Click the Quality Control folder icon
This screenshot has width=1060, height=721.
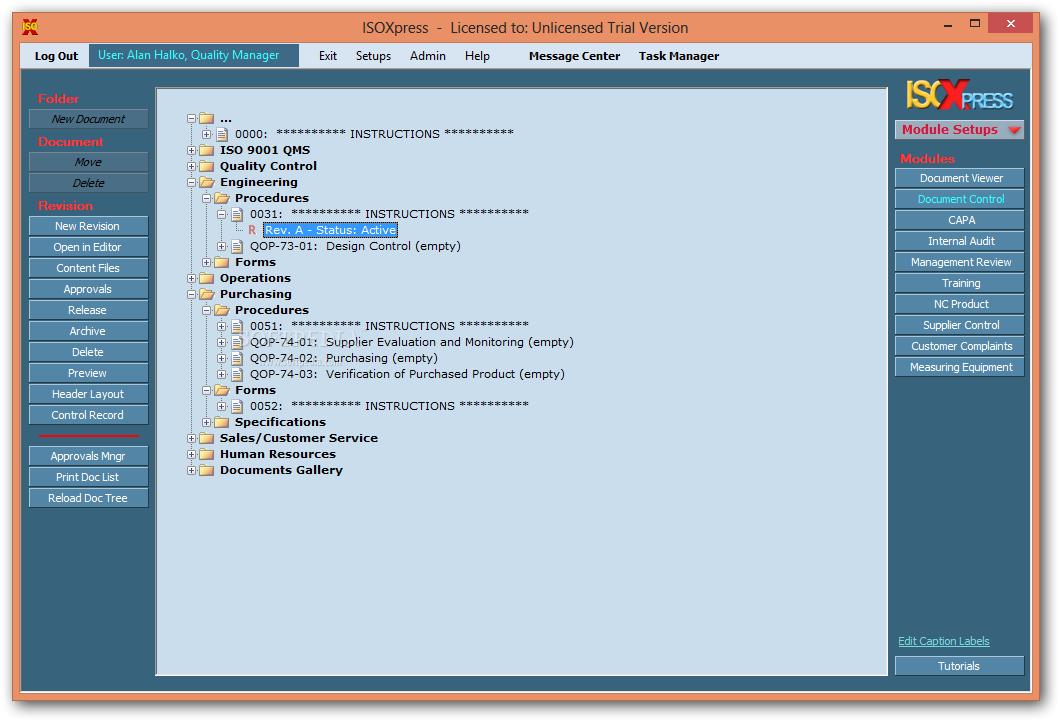click(x=207, y=166)
